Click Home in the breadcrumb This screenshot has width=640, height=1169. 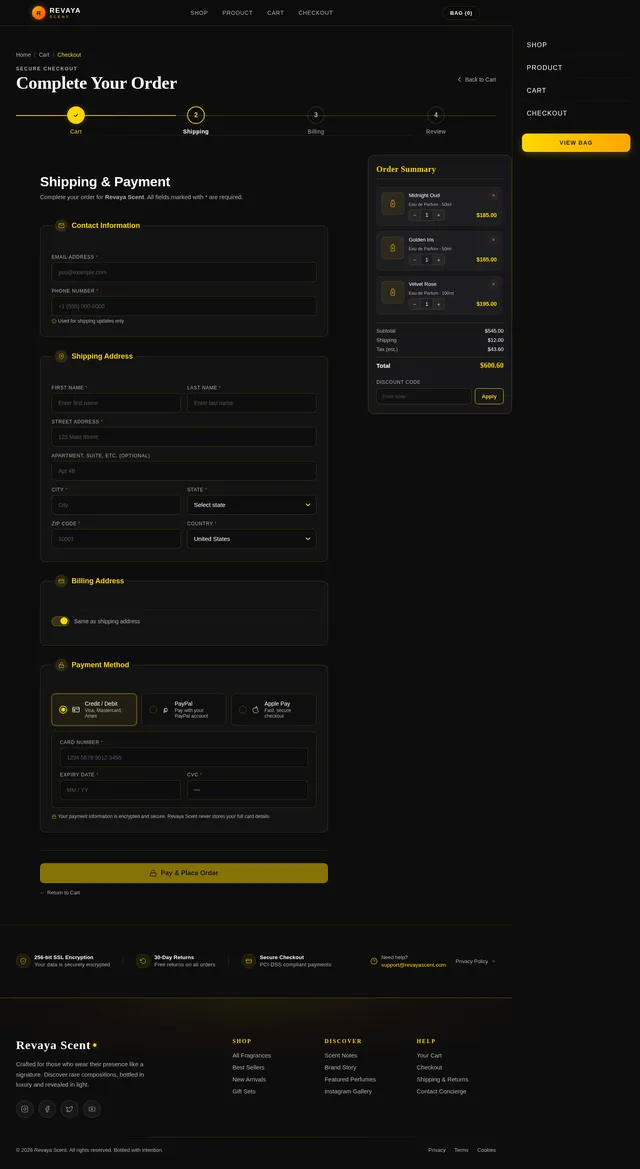coord(23,54)
